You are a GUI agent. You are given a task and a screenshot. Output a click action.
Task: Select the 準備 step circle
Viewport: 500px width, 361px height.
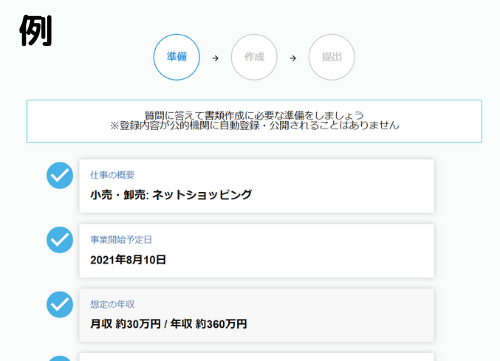pyautogui.click(x=177, y=57)
